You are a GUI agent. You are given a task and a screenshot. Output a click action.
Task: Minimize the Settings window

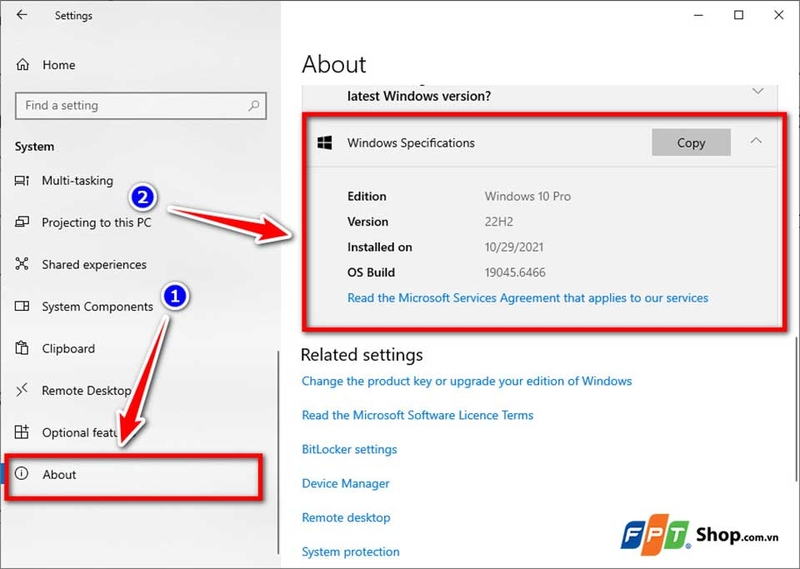[x=698, y=15]
